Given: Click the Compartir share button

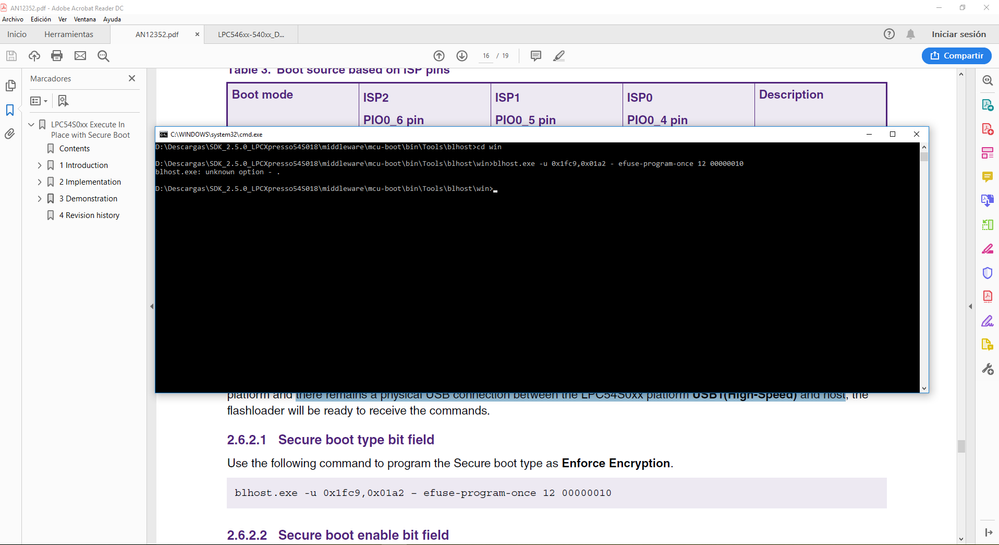Looking at the screenshot, I should [956, 56].
